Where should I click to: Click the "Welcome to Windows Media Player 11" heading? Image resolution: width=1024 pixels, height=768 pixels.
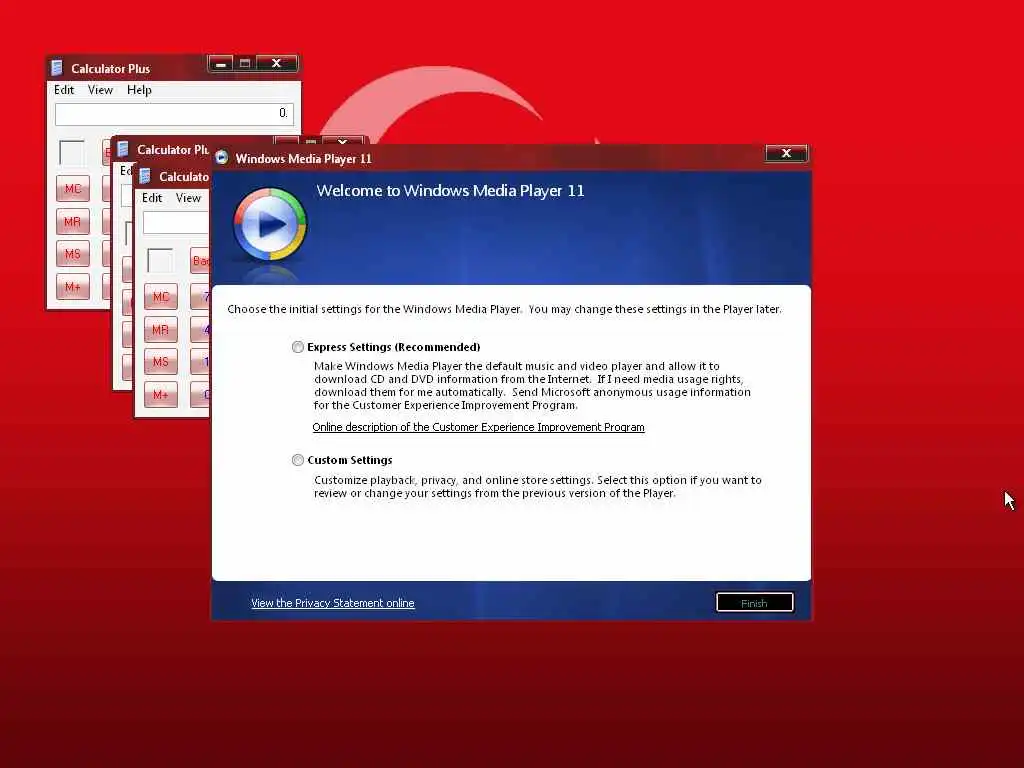pos(450,191)
